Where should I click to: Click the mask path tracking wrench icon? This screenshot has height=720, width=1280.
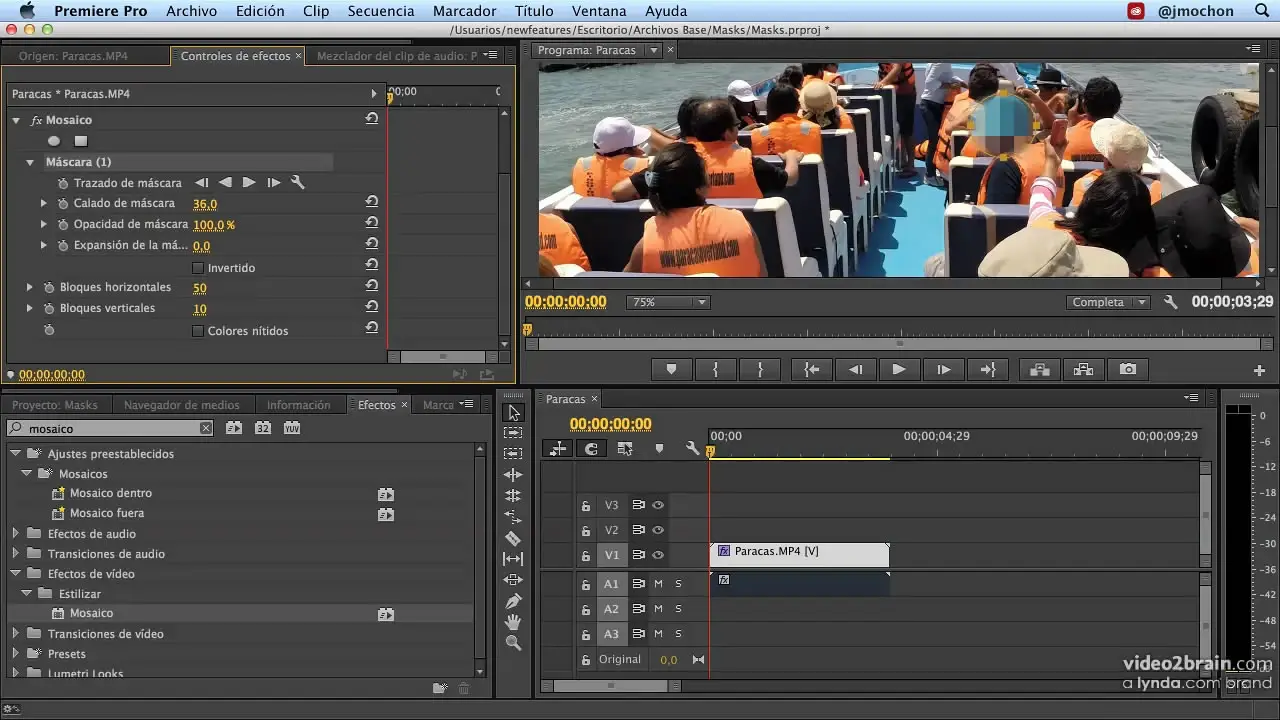[x=297, y=183]
